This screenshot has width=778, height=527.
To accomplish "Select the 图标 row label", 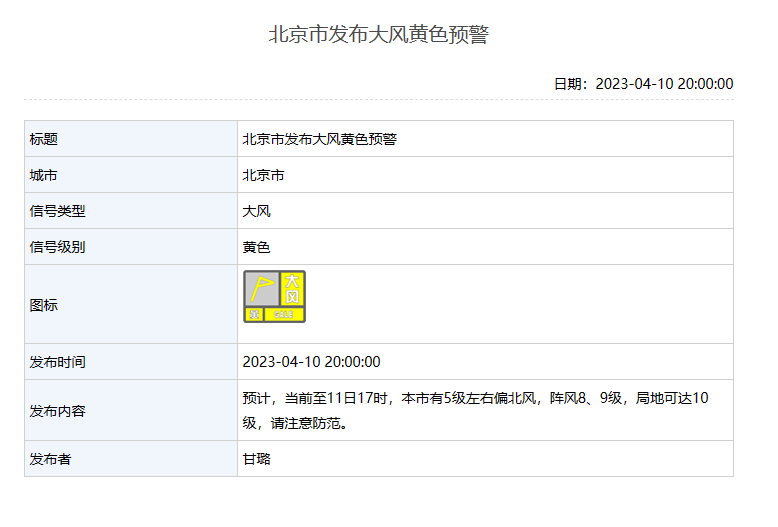I will (x=44, y=305).
